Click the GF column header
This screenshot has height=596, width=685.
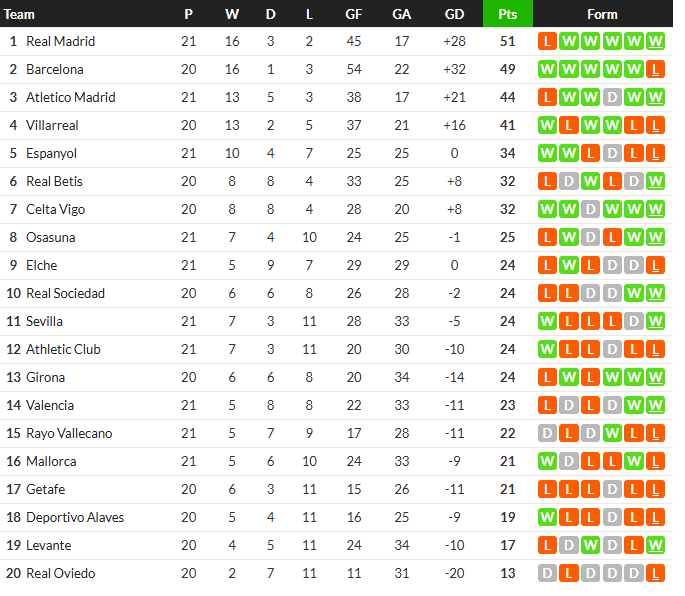(353, 14)
